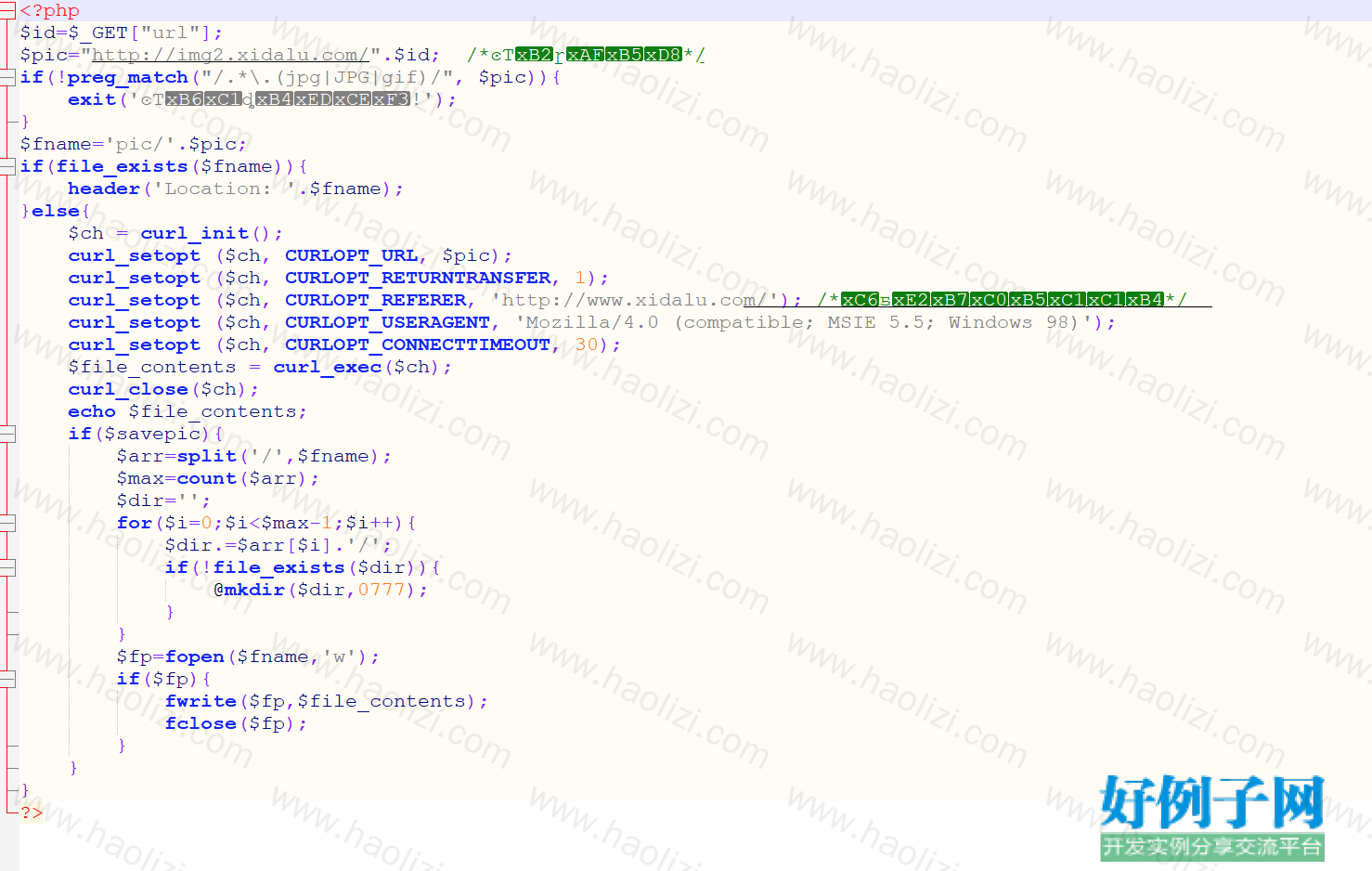Click the exit keyword
Screen dimensions: 1372x871
[x=92, y=99]
